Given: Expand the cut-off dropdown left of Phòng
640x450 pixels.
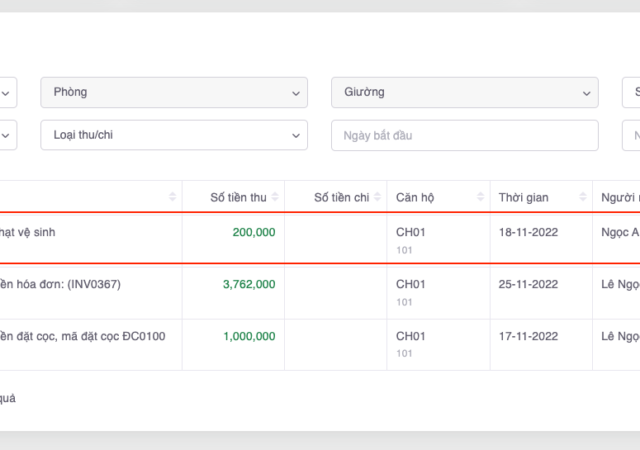Looking at the screenshot, I should [7, 92].
